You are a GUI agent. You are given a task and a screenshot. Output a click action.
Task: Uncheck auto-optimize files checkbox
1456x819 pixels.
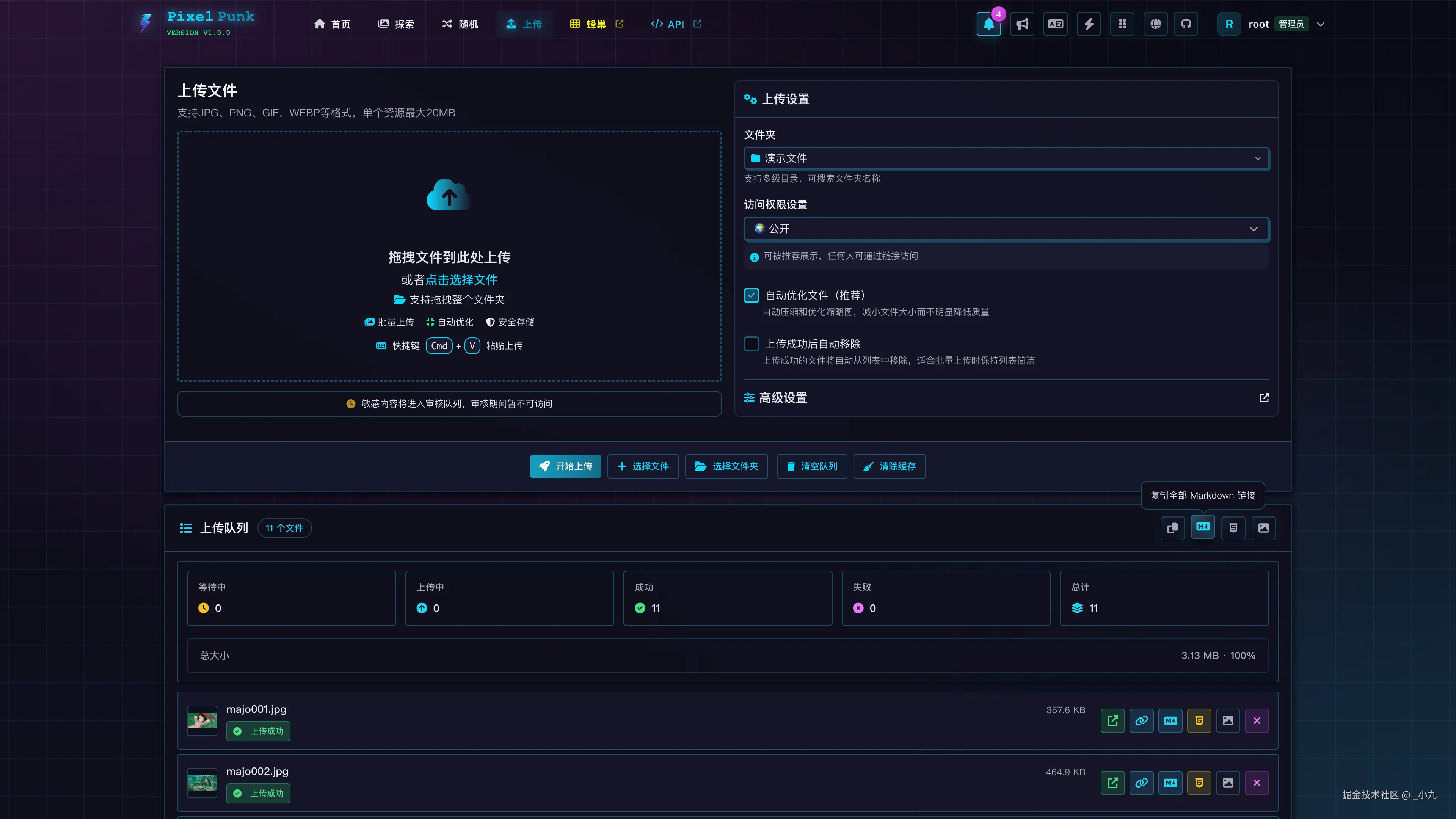tap(751, 295)
